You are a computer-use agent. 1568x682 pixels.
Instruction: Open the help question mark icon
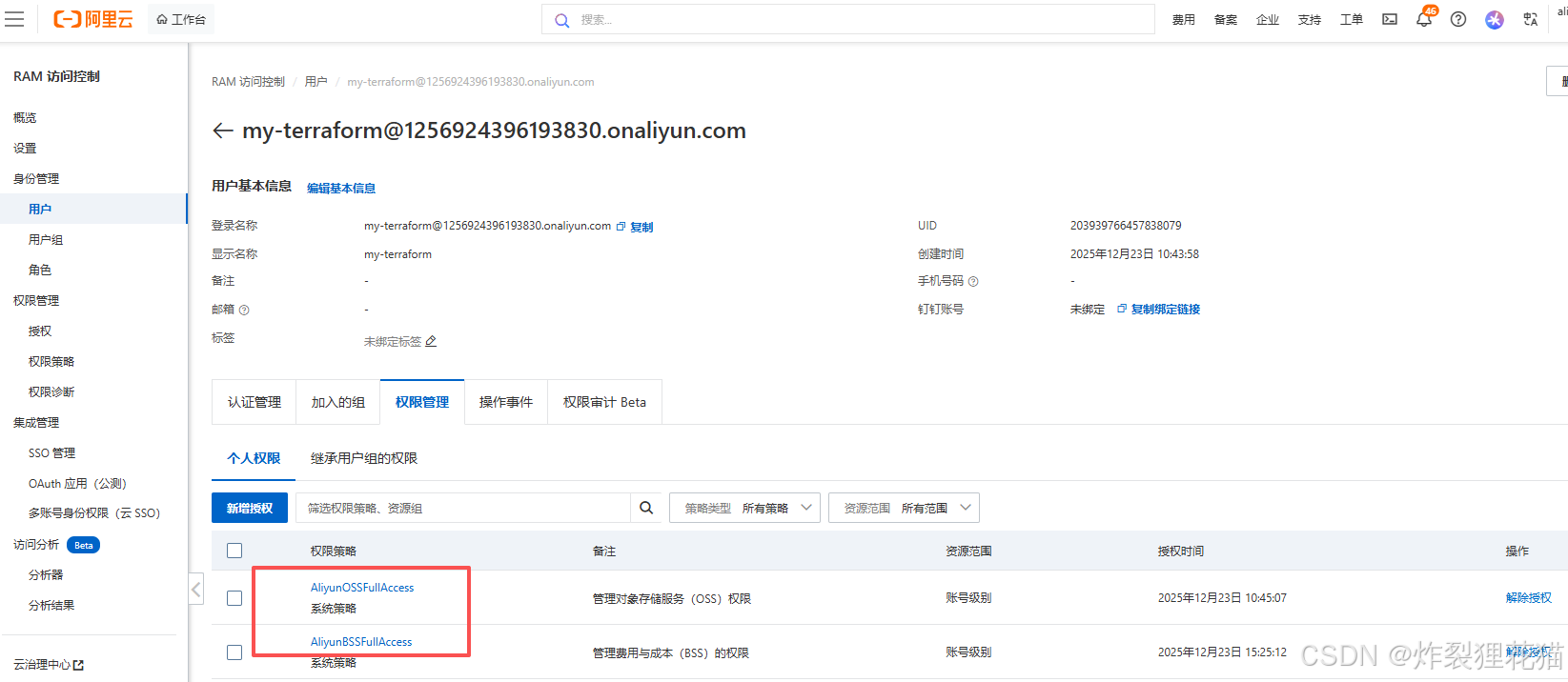point(1458,19)
